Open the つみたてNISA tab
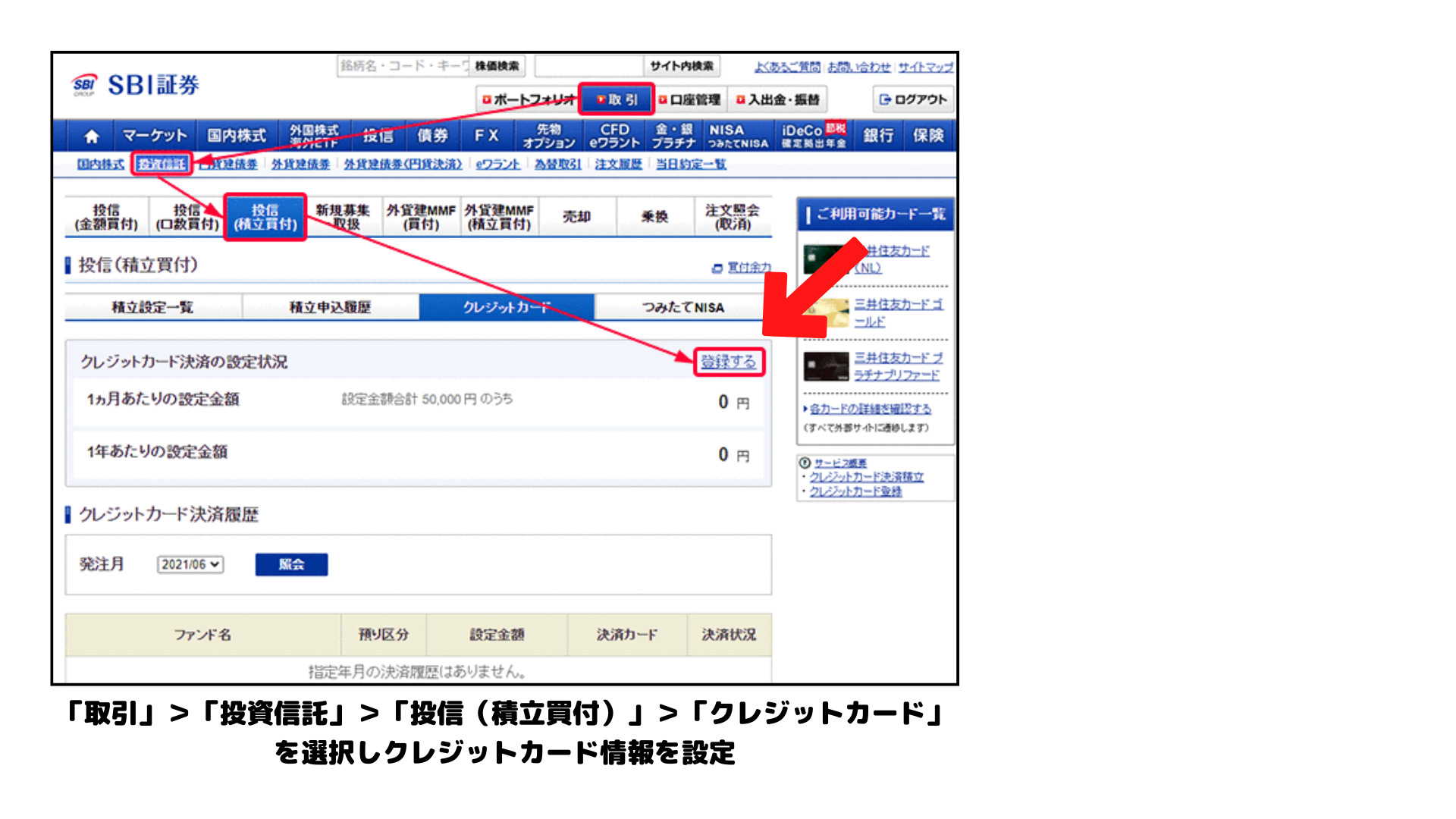 point(683,307)
